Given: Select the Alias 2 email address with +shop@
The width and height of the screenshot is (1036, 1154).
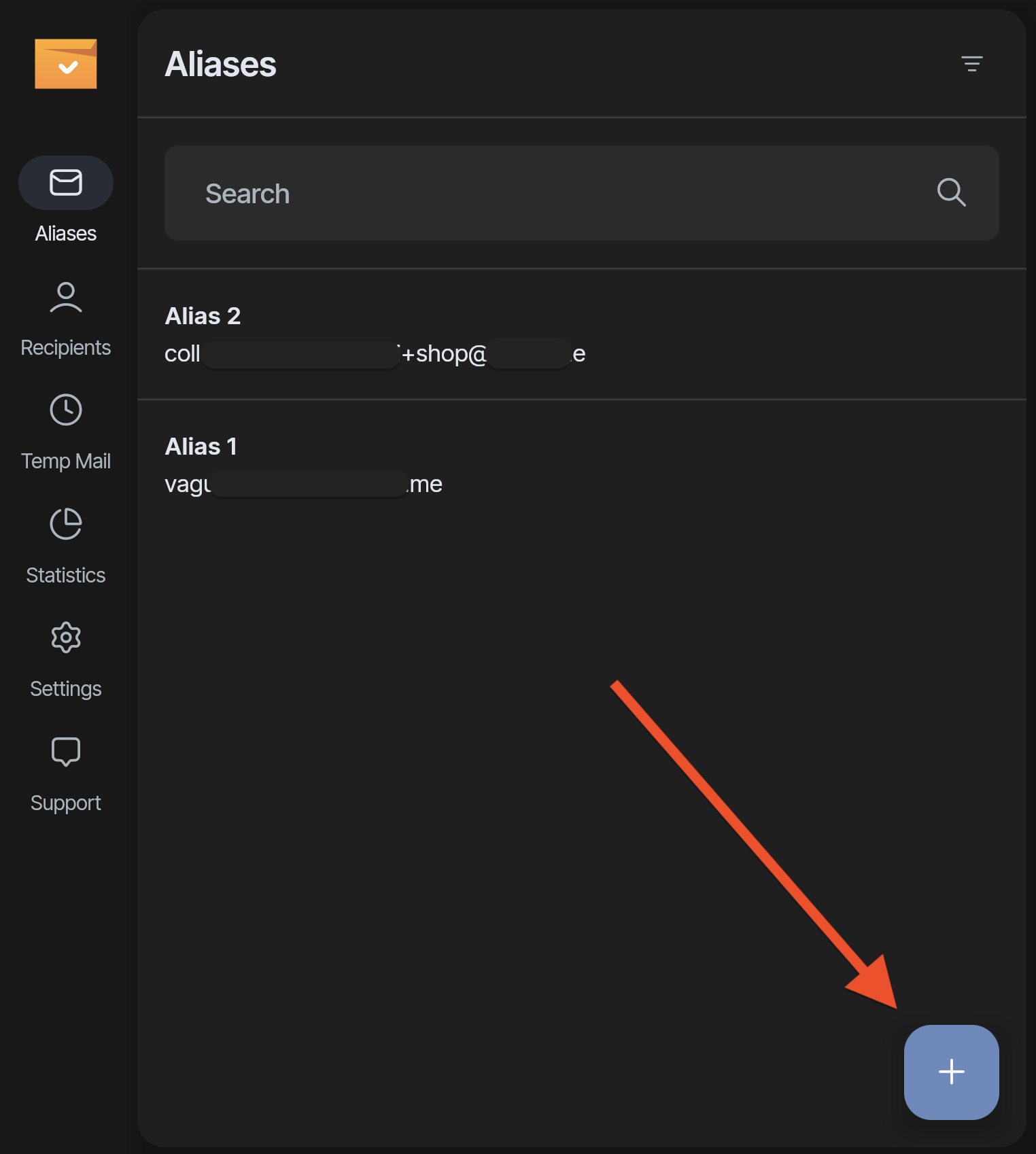Looking at the screenshot, I should [375, 353].
